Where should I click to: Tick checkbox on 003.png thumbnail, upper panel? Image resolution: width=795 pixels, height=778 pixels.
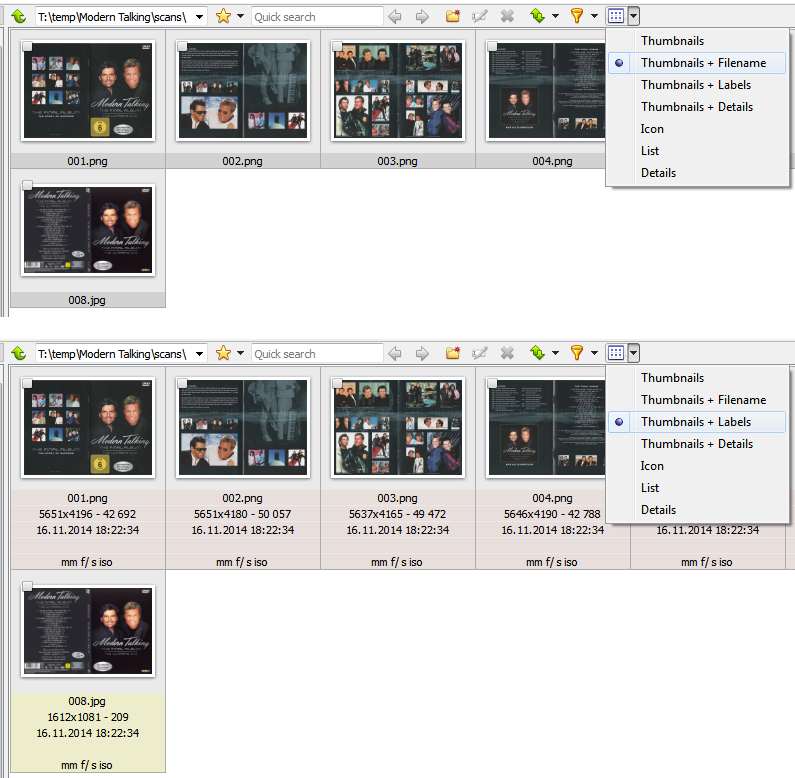[337, 46]
